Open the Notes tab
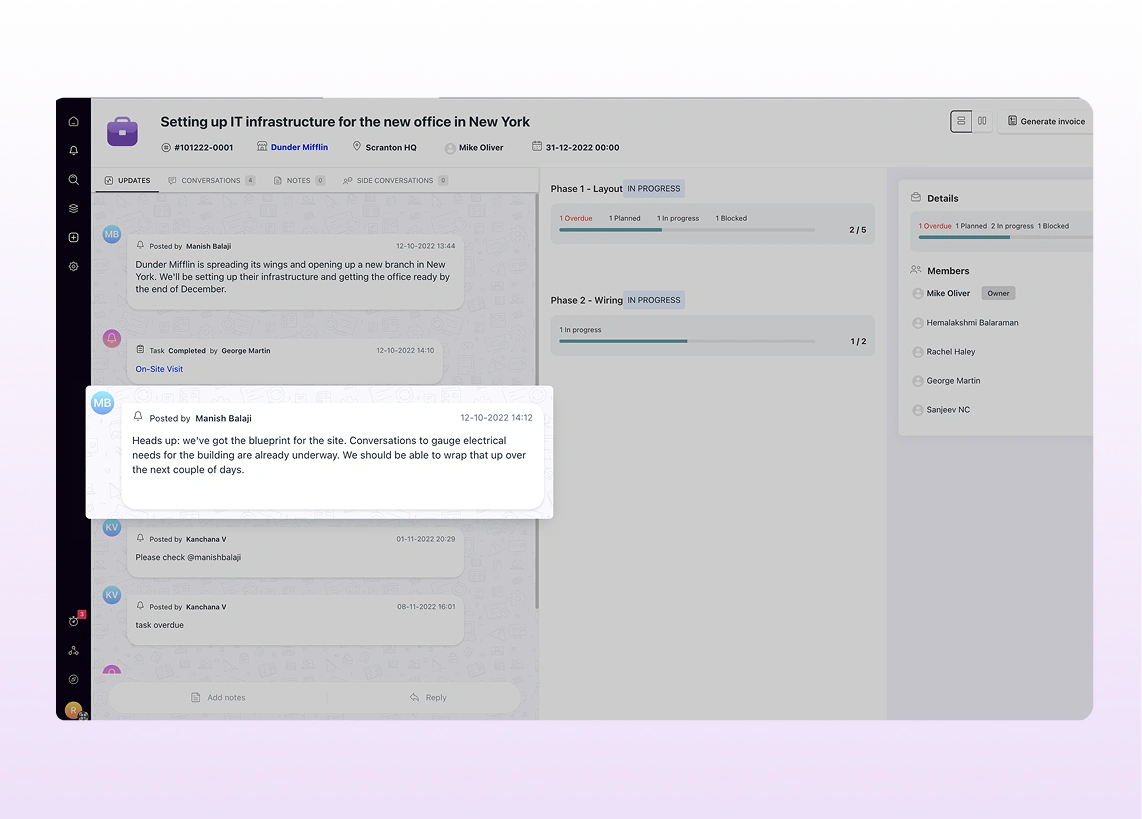1142x819 pixels. tap(298, 181)
